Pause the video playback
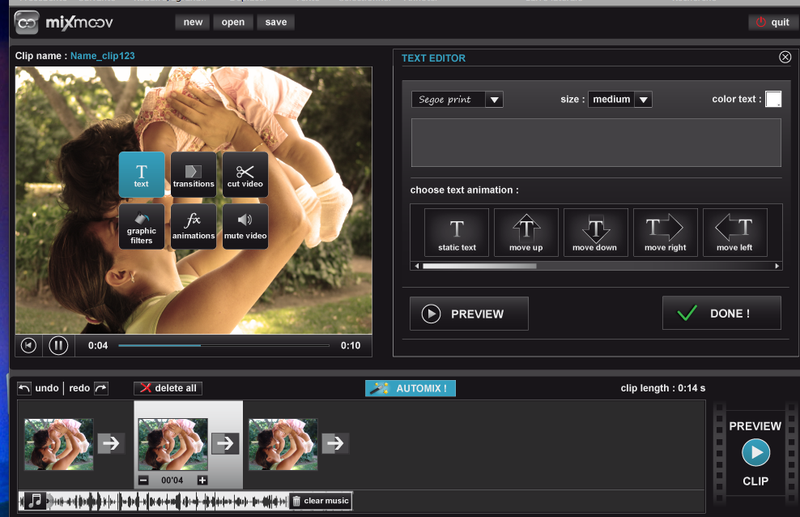Viewport: 800px width, 517px height. point(58,345)
